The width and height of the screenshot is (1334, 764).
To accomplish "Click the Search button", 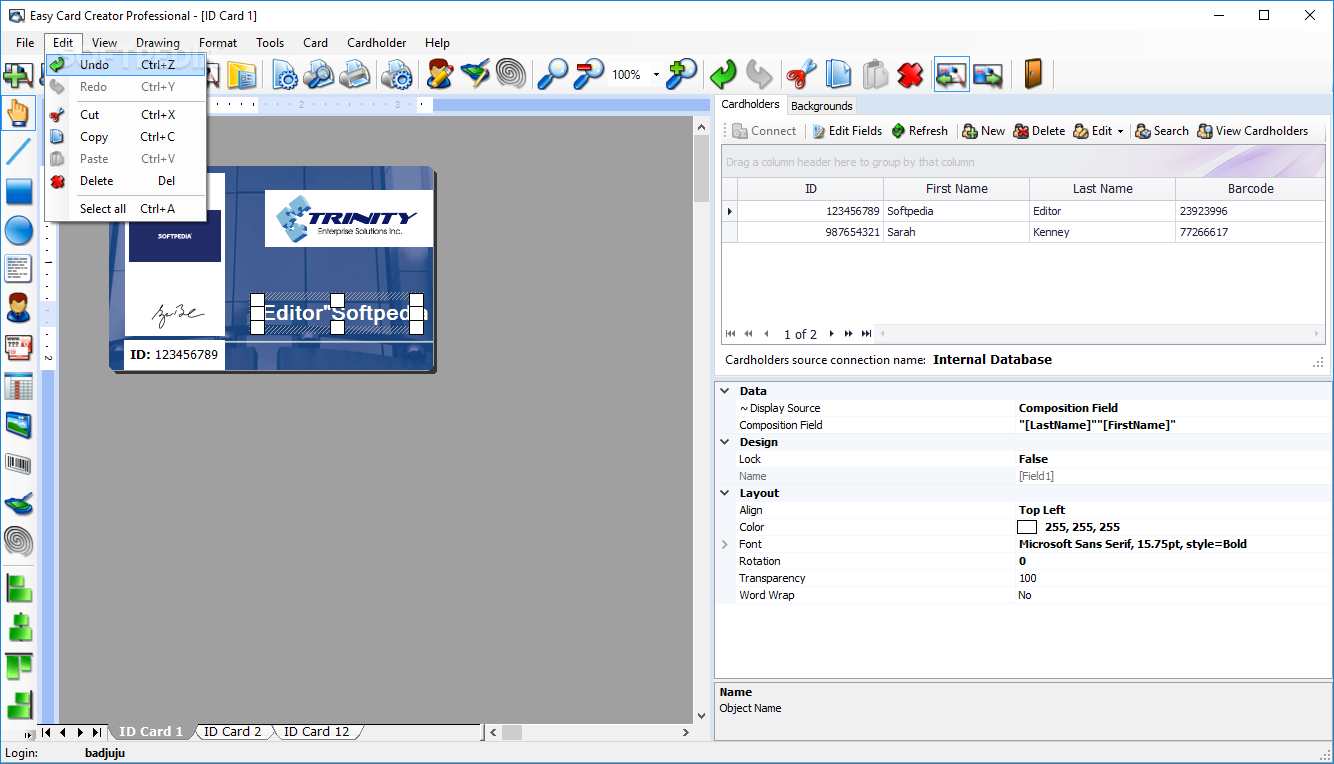I will tap(1162, 131).
